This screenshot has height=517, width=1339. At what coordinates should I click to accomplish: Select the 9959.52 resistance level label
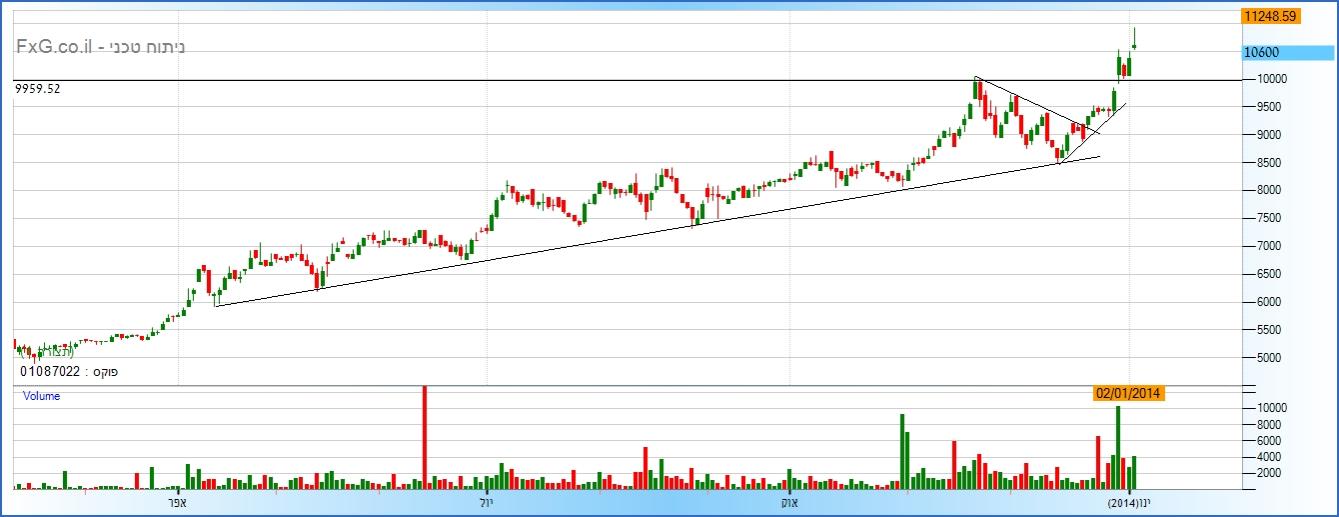38,89
